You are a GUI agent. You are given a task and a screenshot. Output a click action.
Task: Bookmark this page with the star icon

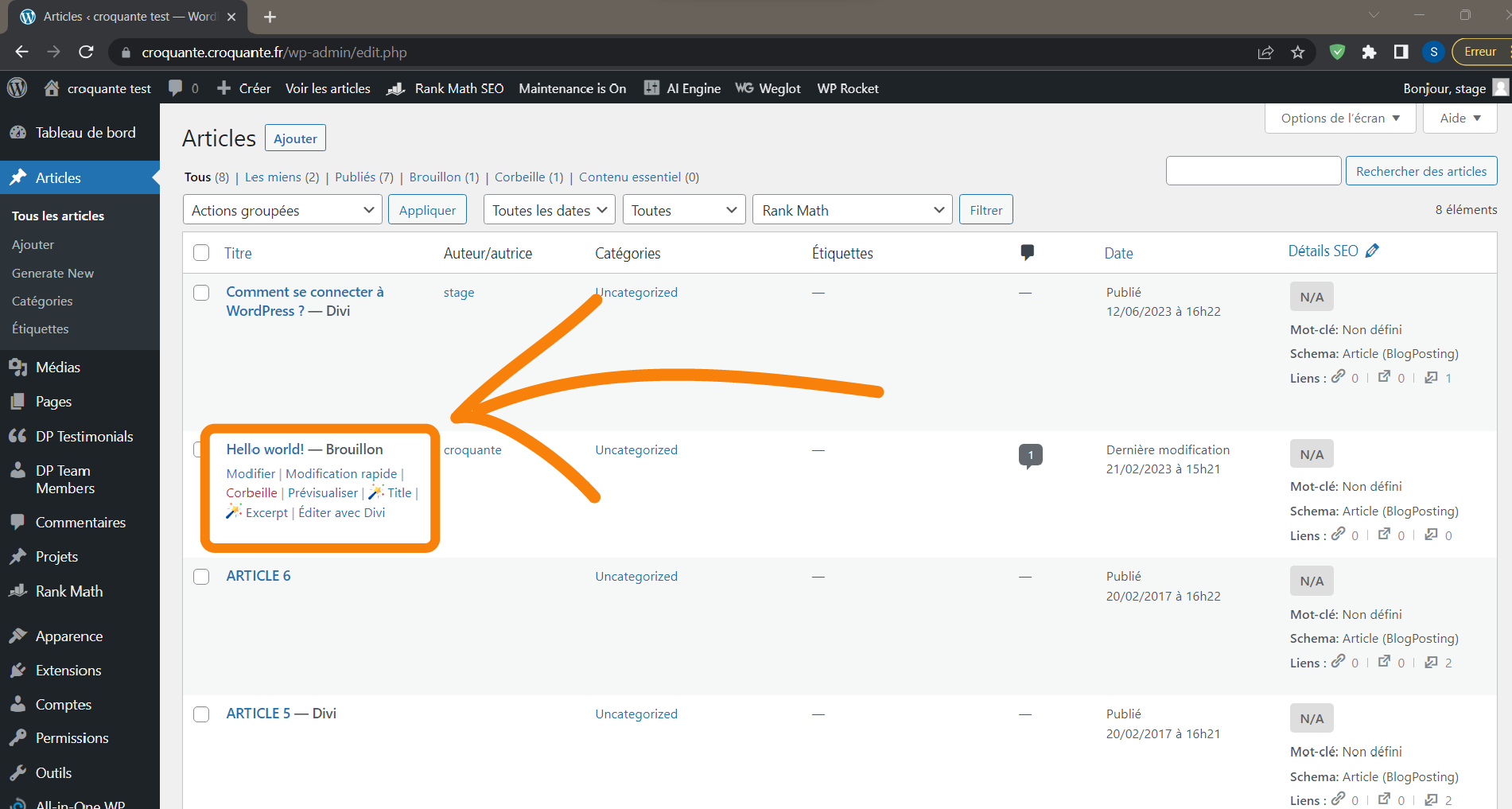coord(1298,53)
